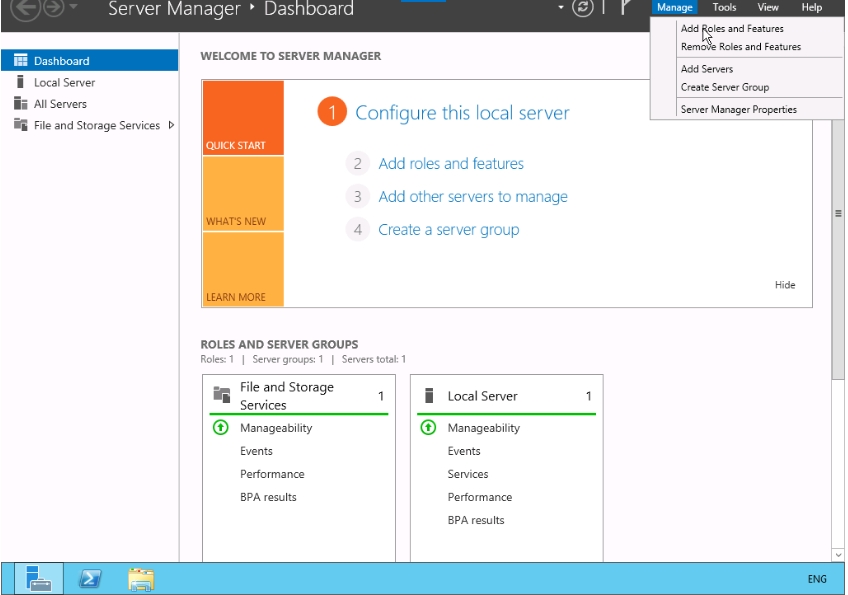This screenshot has height=595, width=848.
Task: Open dropdown arrow next to refresh icon
Action: pyautogui.click(x=562, y=8)
